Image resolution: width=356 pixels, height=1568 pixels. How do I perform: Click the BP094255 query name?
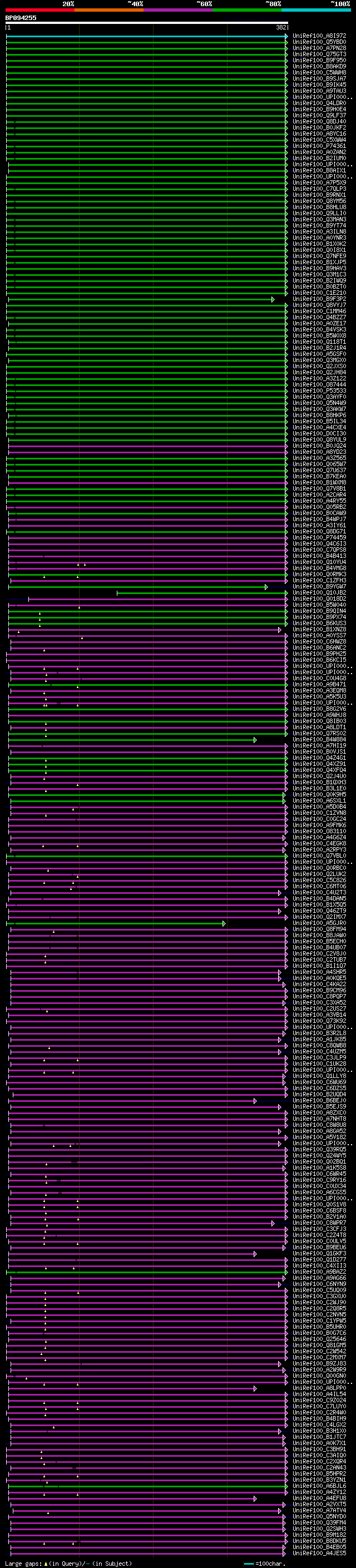point(21,18)
